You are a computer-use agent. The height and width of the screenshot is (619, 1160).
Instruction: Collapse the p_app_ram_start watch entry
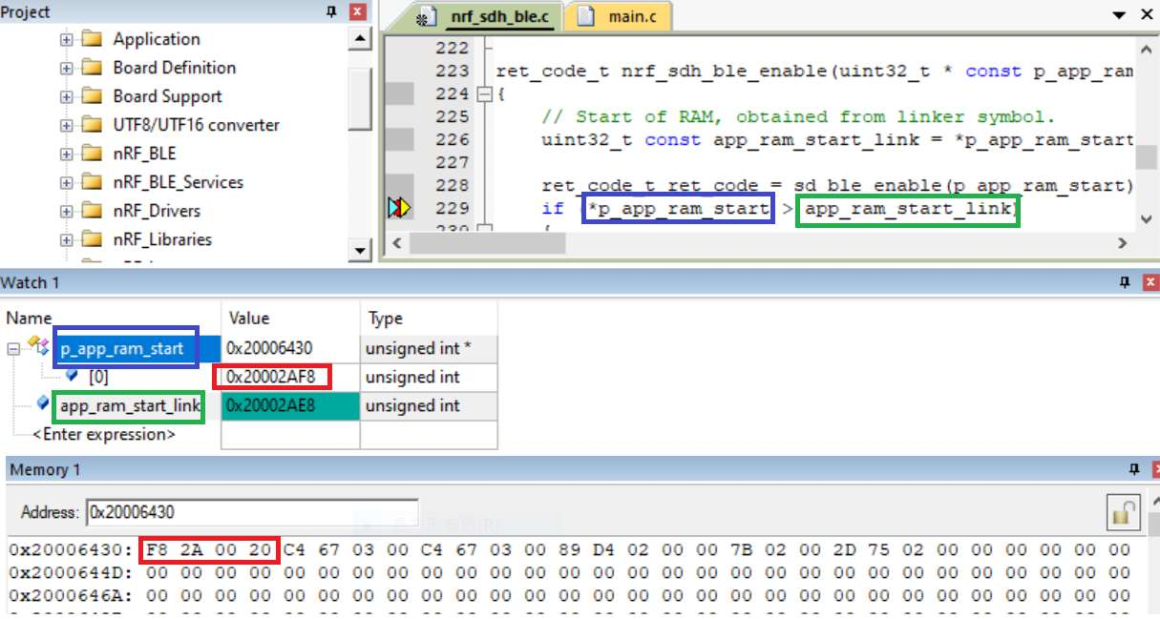14,349
